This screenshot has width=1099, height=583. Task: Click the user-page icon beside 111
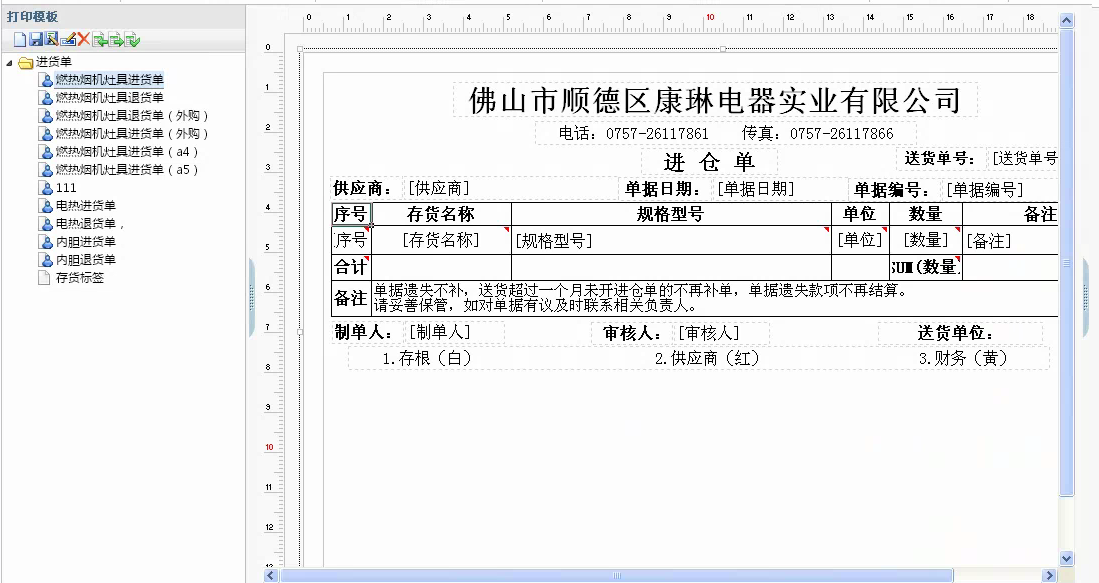[46, 188]
